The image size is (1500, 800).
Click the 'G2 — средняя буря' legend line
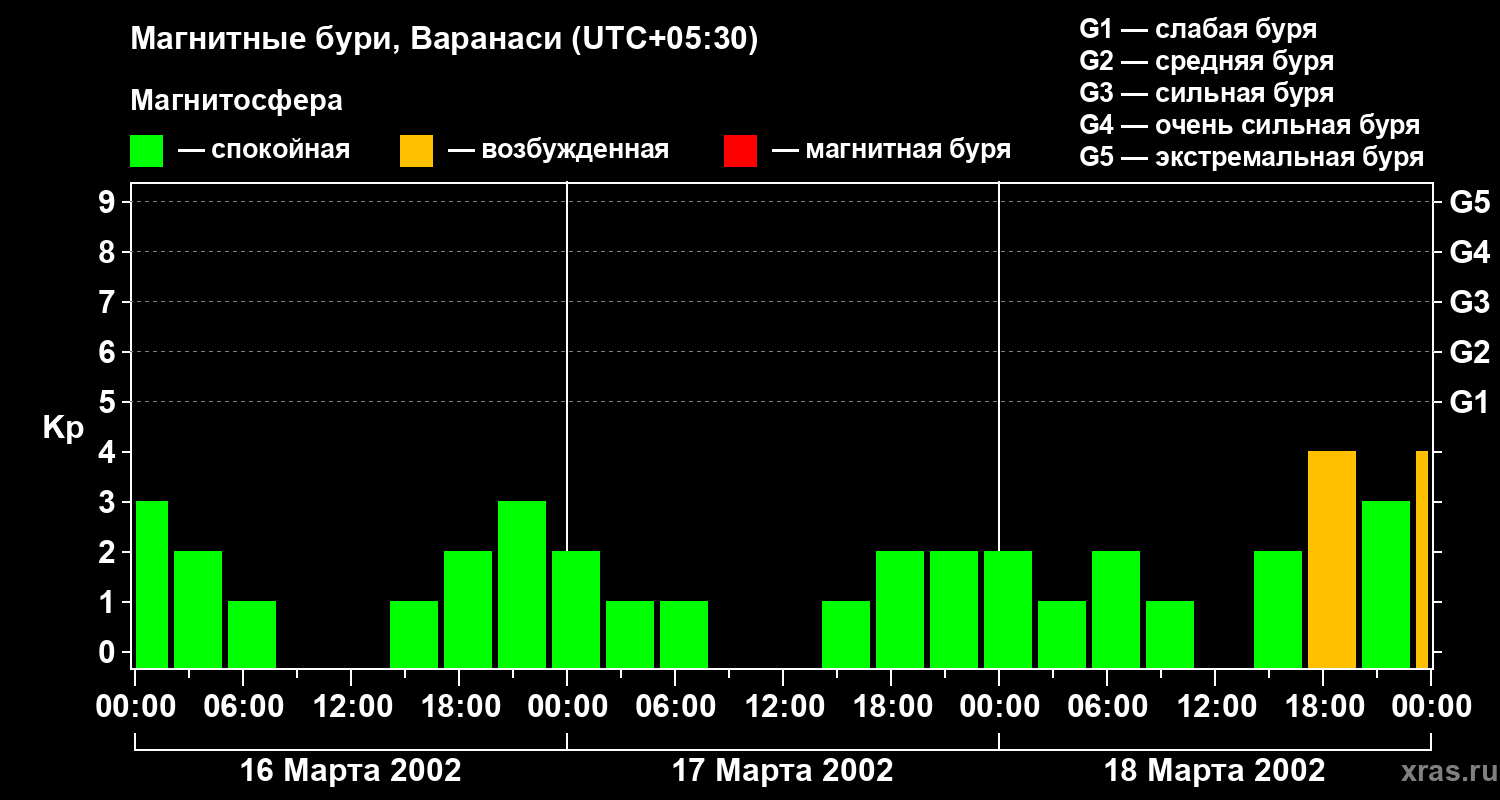tap(1206, 61)
